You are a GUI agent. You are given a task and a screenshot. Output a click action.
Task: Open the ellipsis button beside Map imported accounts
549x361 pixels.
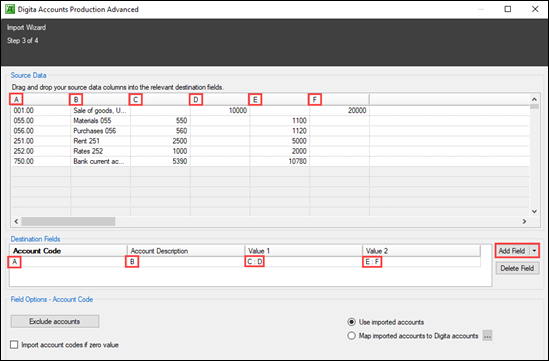coord(487,336)
